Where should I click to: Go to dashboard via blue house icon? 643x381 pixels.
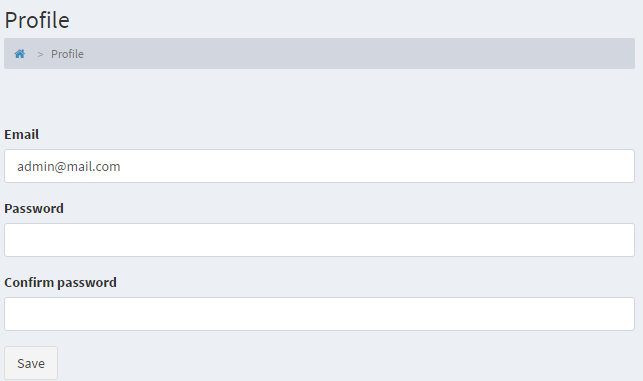20,54
